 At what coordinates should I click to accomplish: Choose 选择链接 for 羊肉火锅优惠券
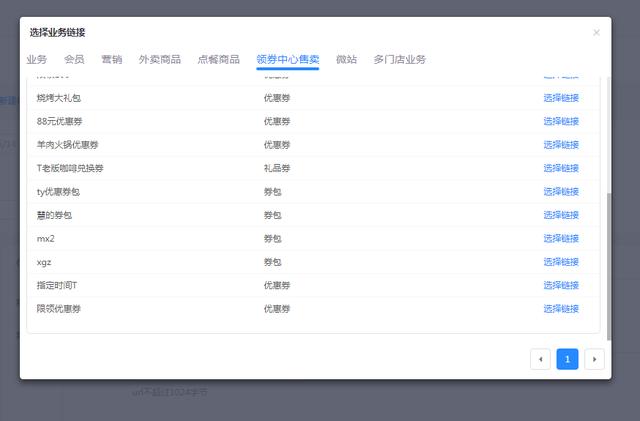click(561, 145)
